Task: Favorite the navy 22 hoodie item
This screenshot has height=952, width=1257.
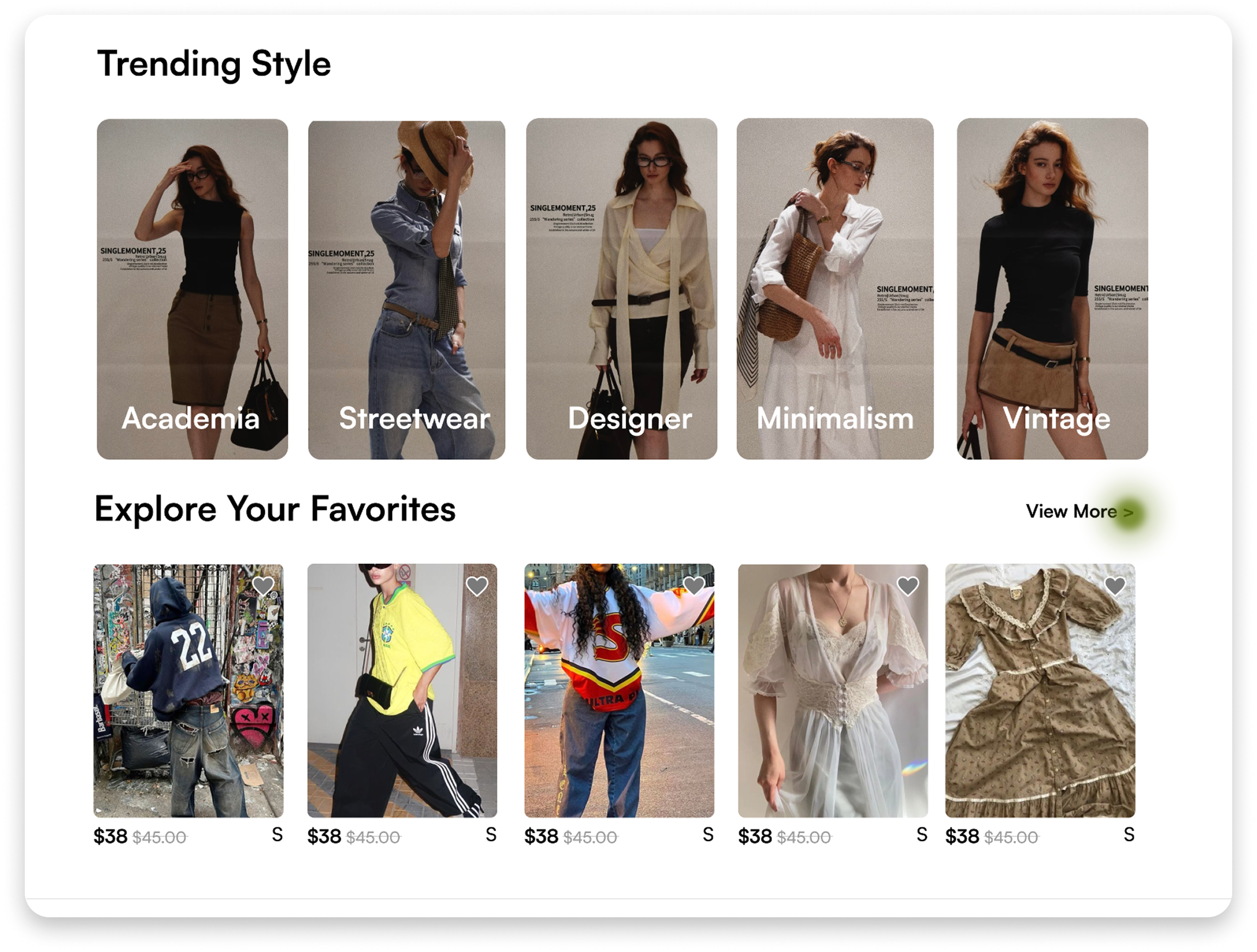Action: point(263,586)
